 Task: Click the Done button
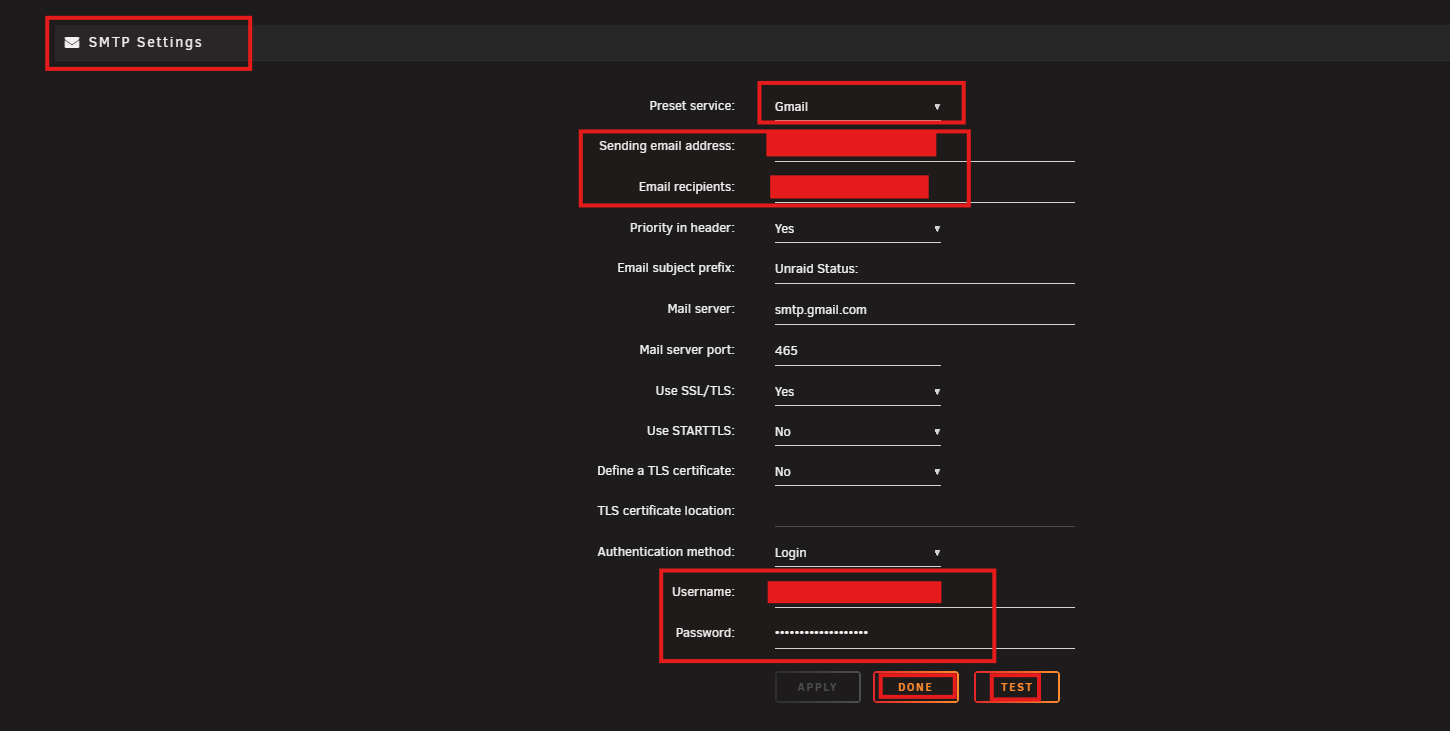pos(915,687)
